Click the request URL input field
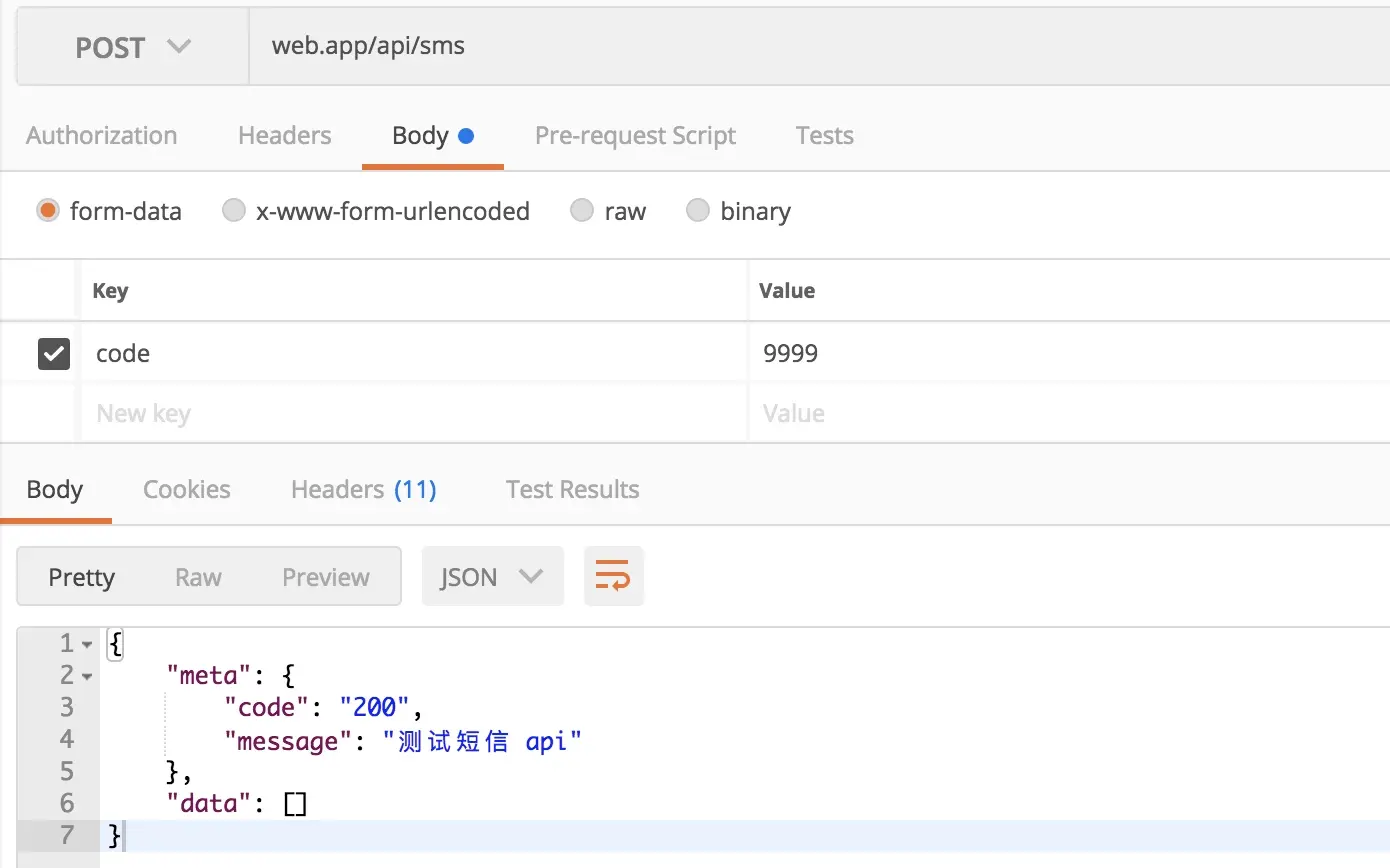The image size is (1390, 868). (800, 46)
